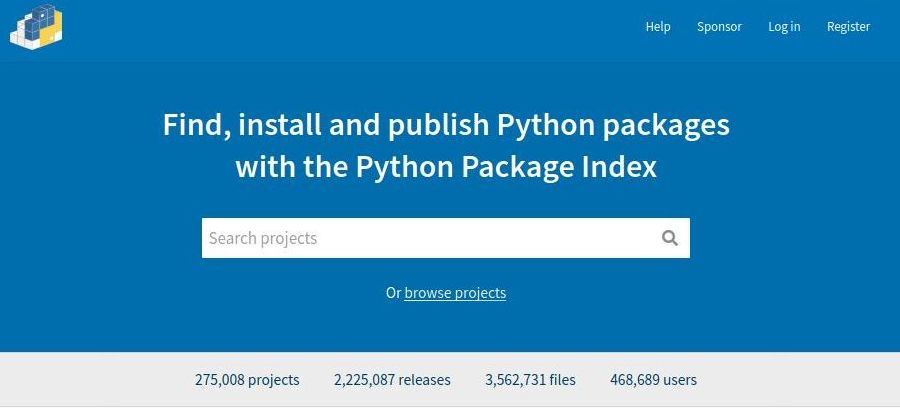This screenshot has height=408, width=900.
Task: Select the 275,008 projects statistic text
Action: coord(247,380)
